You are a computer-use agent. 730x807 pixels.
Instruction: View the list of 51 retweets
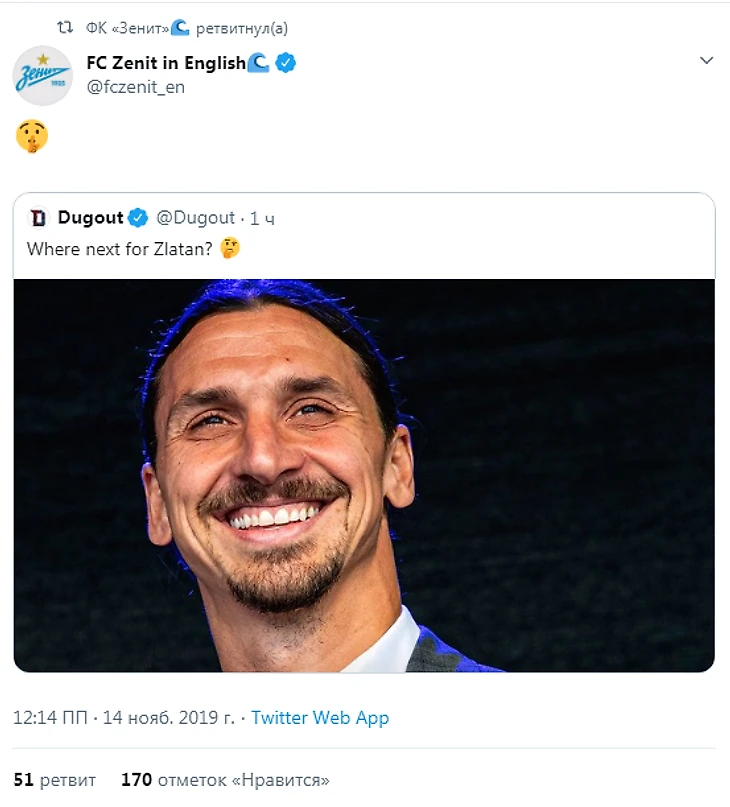pos(55,779)
